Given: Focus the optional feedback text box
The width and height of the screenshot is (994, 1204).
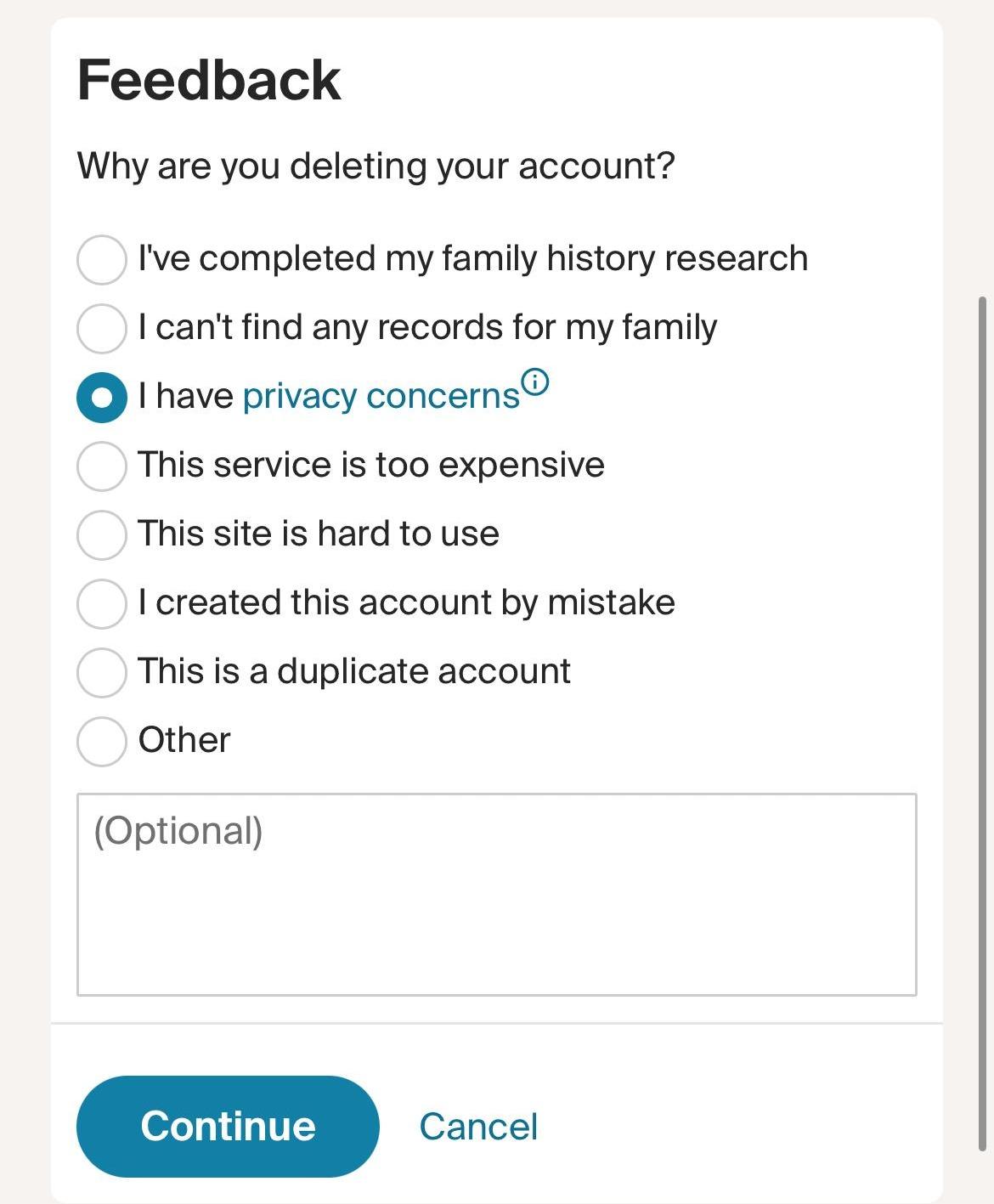Looking at the screenshot, I should [496, 894].
